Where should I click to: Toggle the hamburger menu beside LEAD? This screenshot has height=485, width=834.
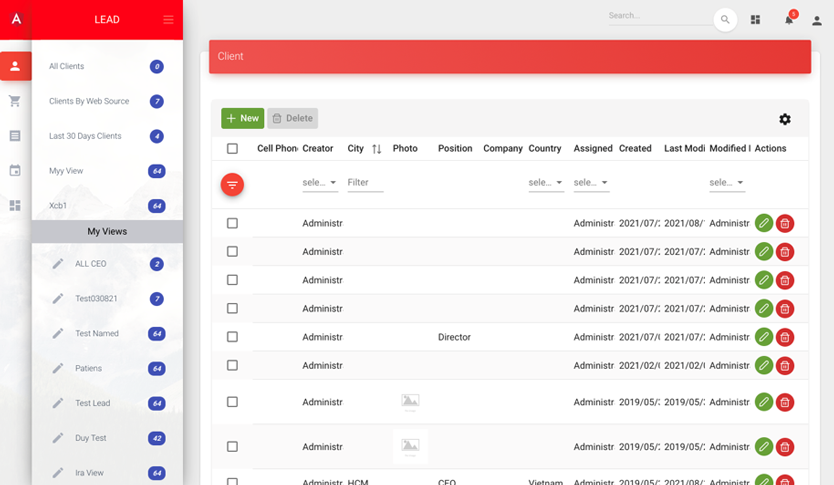tap(168, 20)
